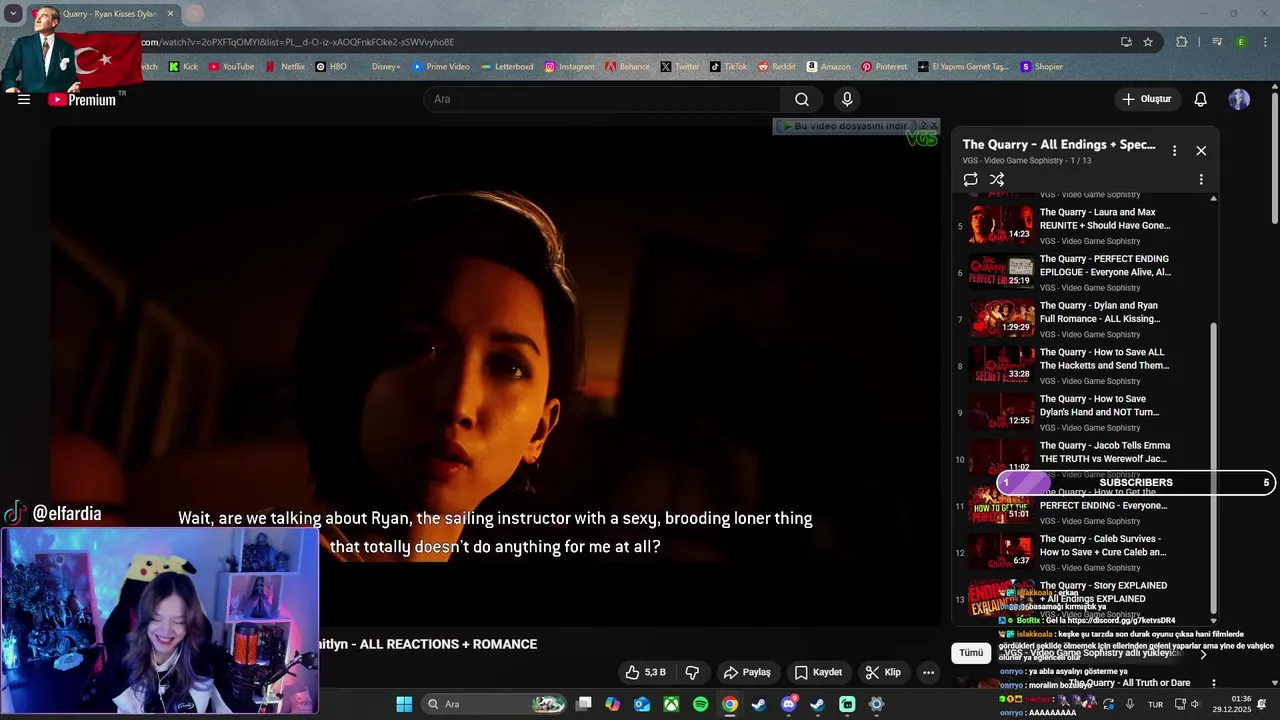Click TUR keyboard language indicator
Image resolution: width=1280 pixels, height=720 pixels.
[1155, 704]
